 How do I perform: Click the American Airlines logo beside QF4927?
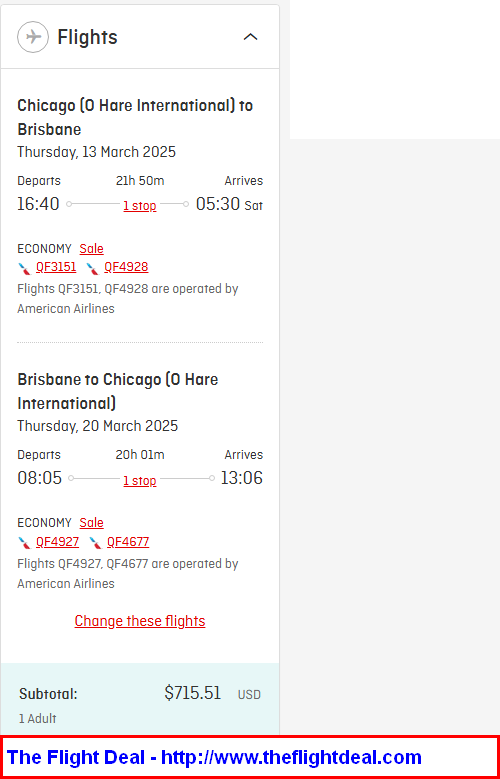click(x=24, y=543)
